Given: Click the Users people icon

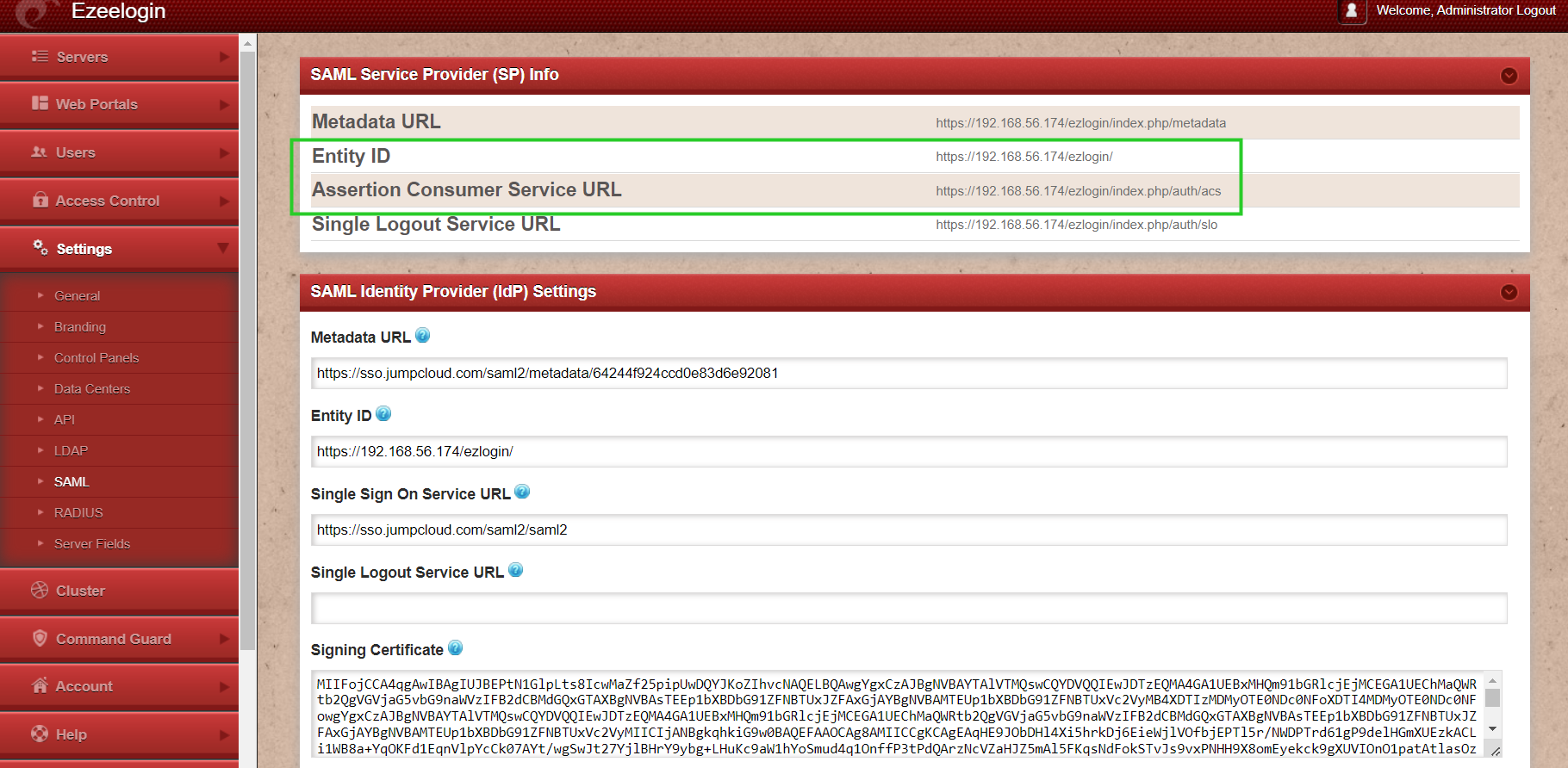Looking at the screenshot, I should pos(40,152).
